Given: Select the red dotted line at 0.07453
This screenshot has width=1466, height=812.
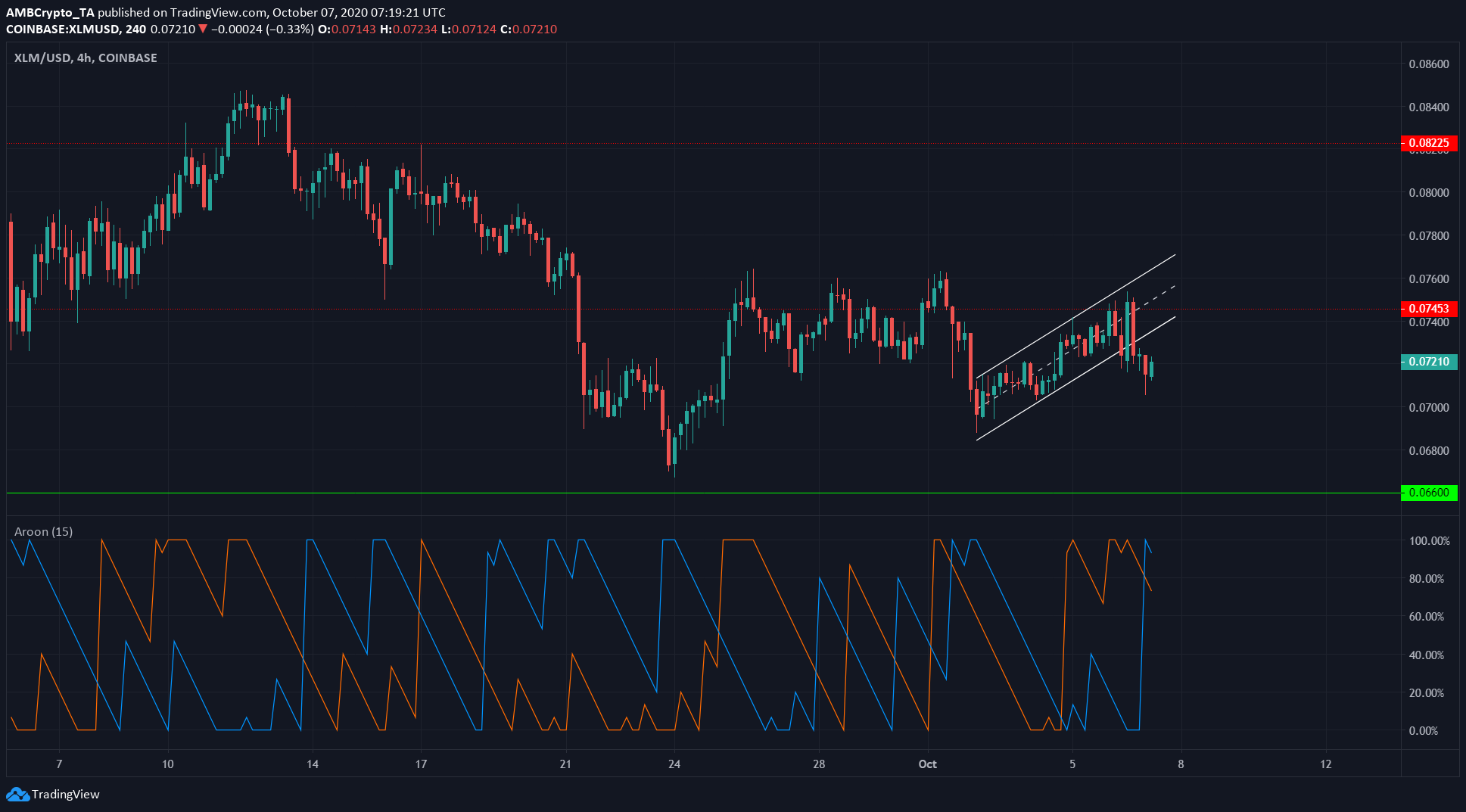Looking at the screenshot, I should [x=704, y=309].
